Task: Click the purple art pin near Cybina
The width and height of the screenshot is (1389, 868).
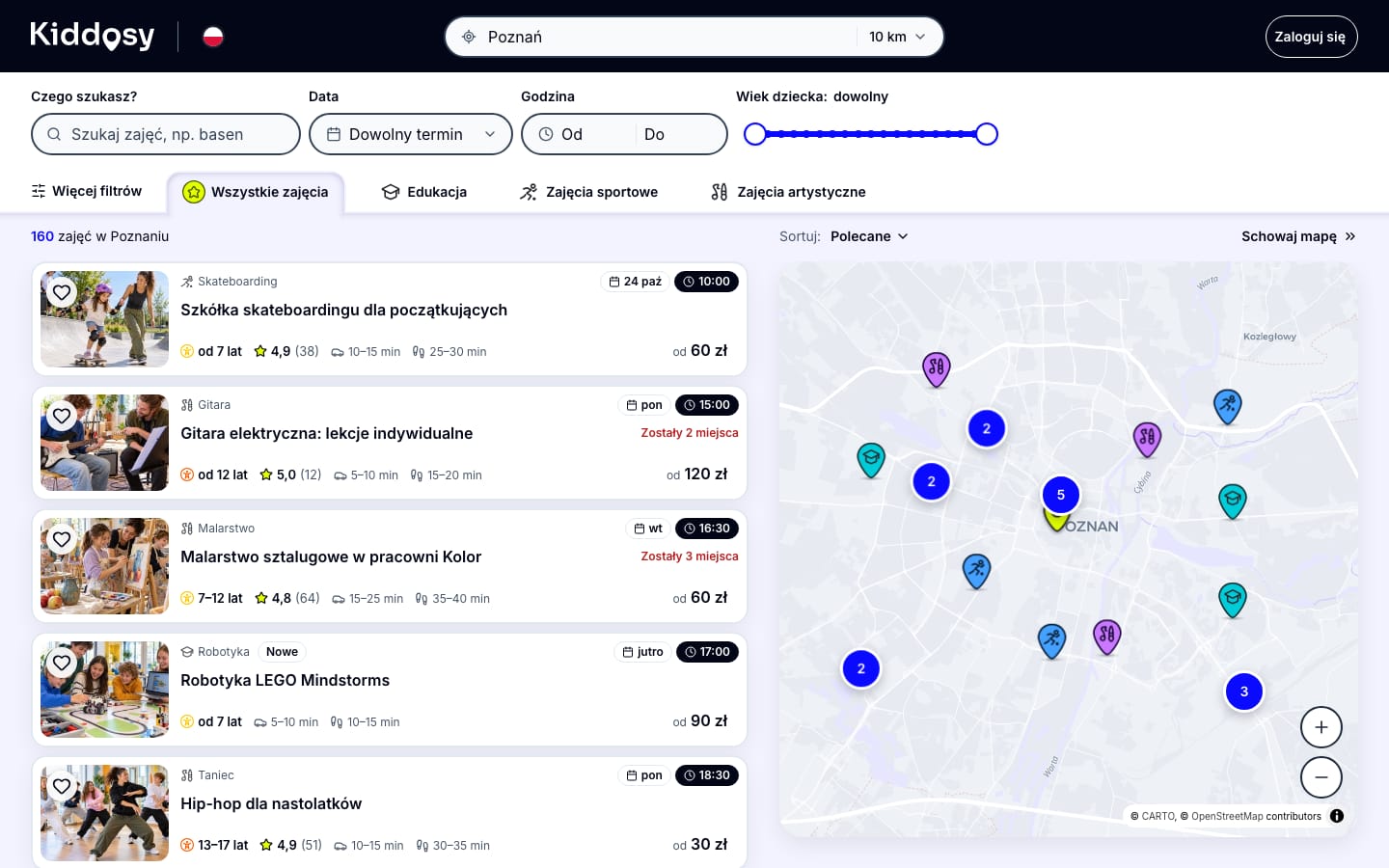Action: (x=1147, y=440)
